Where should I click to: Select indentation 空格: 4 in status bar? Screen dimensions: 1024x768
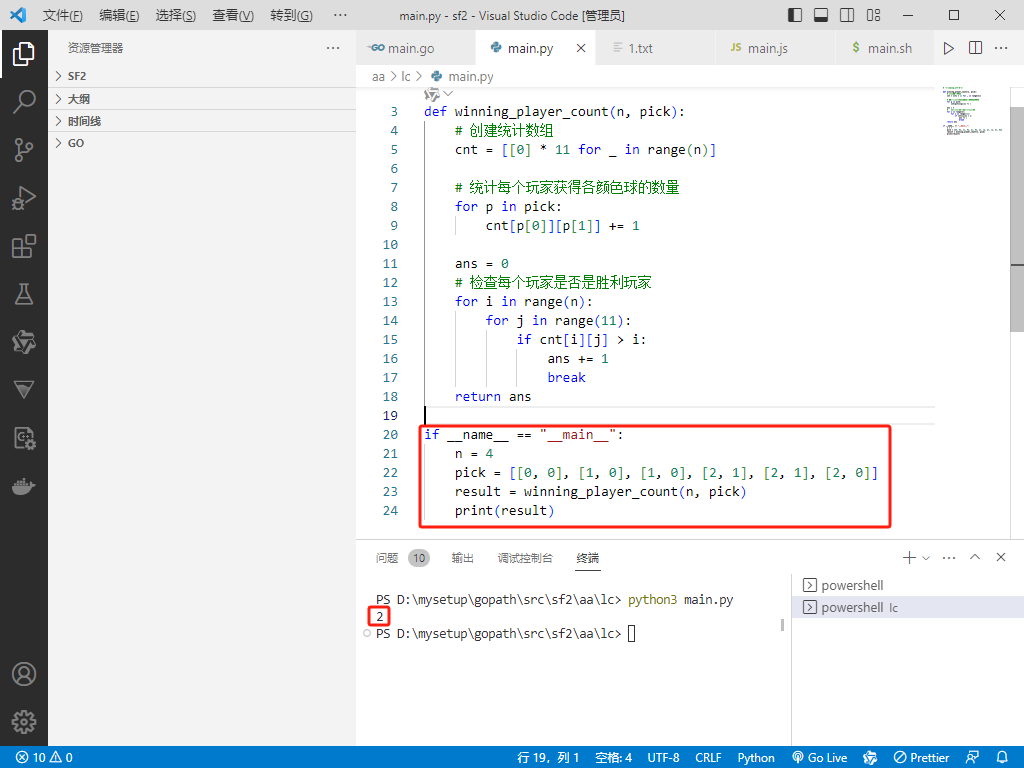[613, 758]
